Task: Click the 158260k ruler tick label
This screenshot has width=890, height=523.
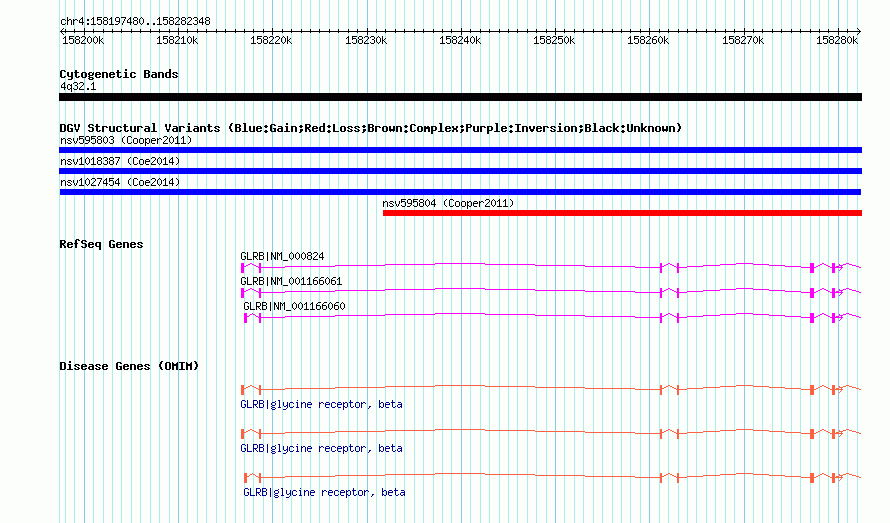Action: [x=648, y=40]
